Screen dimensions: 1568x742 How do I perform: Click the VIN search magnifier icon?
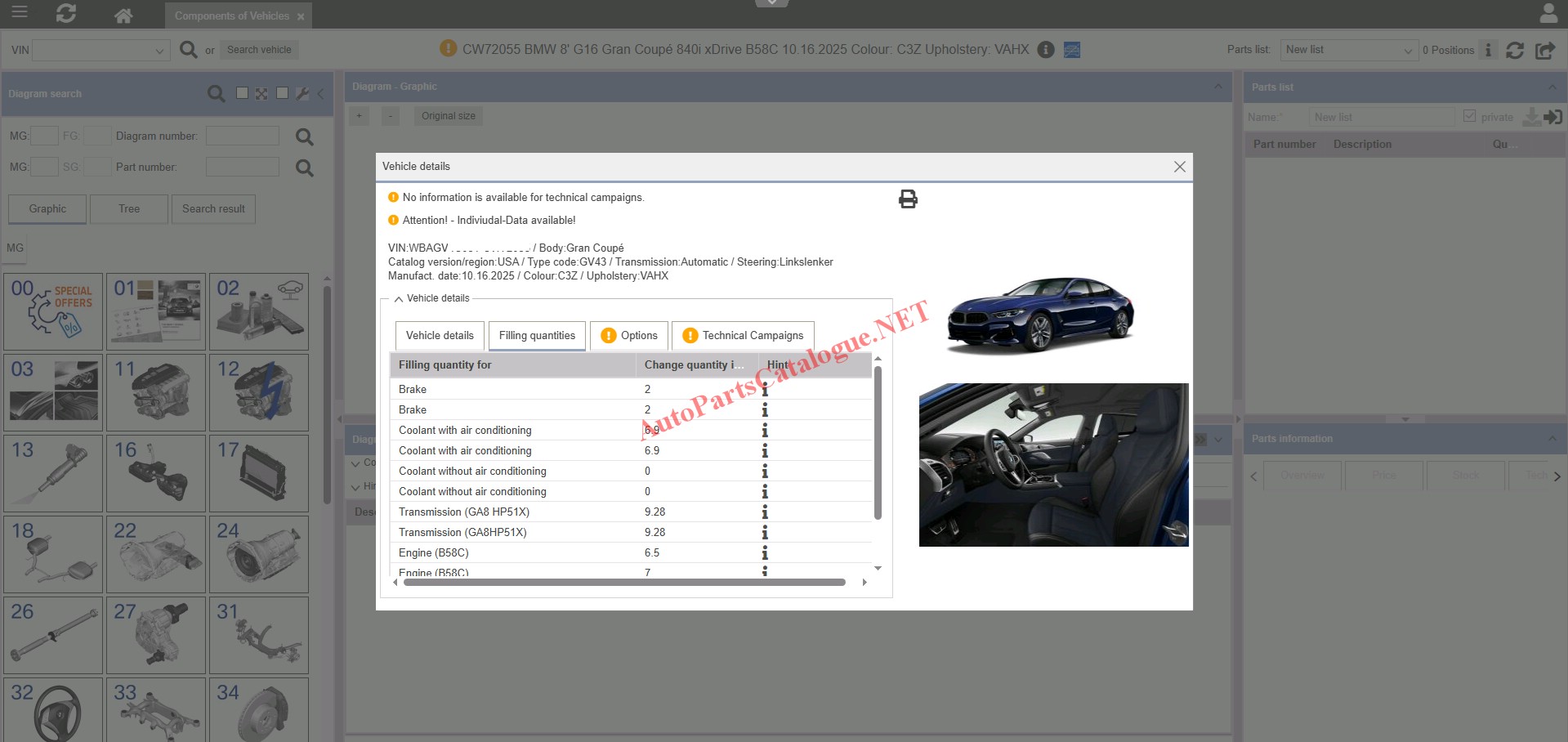pos(188,50)
